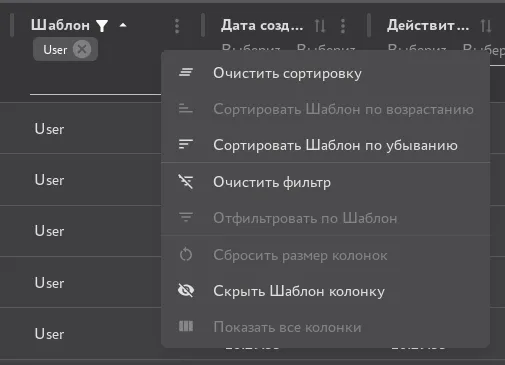Click the Действит... column header
This screenshot has height=365, width=505.
(428, 25)
